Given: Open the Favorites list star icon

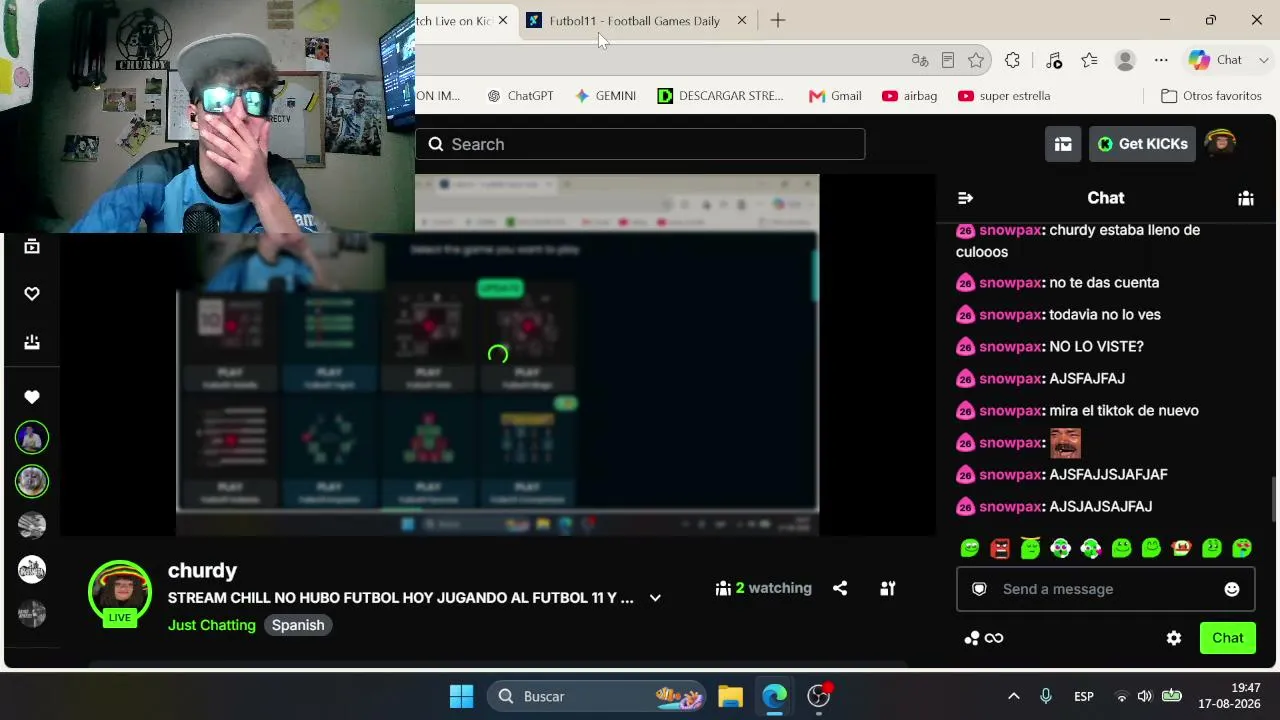Looking at the screenshot, I should [1089, 60].
